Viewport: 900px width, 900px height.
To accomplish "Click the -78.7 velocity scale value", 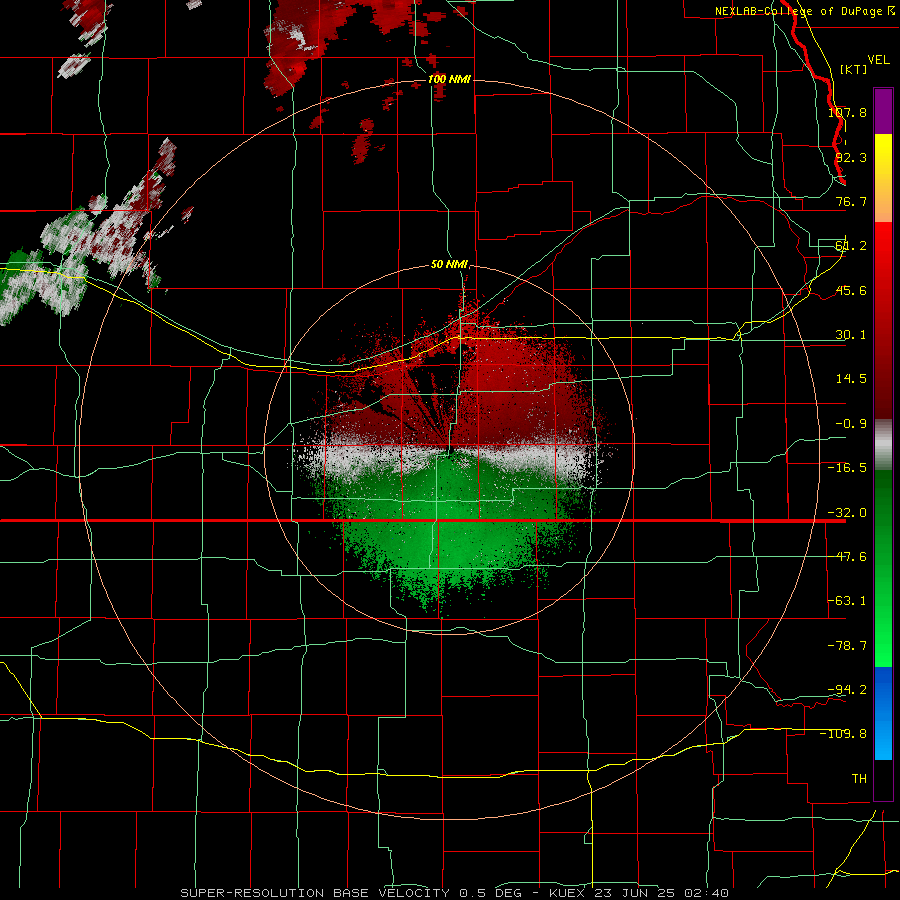I will click(847, 646).
